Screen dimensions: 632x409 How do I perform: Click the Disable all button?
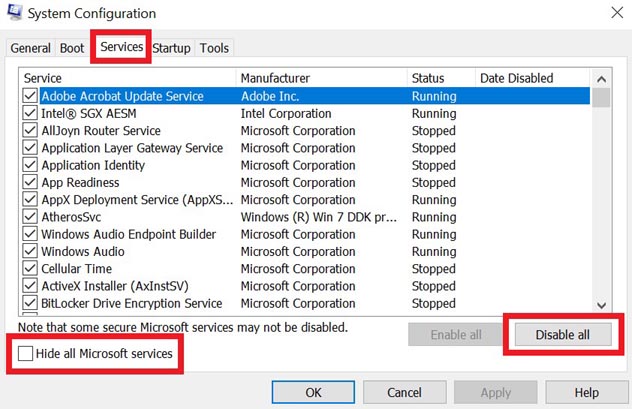click(563, 334)
